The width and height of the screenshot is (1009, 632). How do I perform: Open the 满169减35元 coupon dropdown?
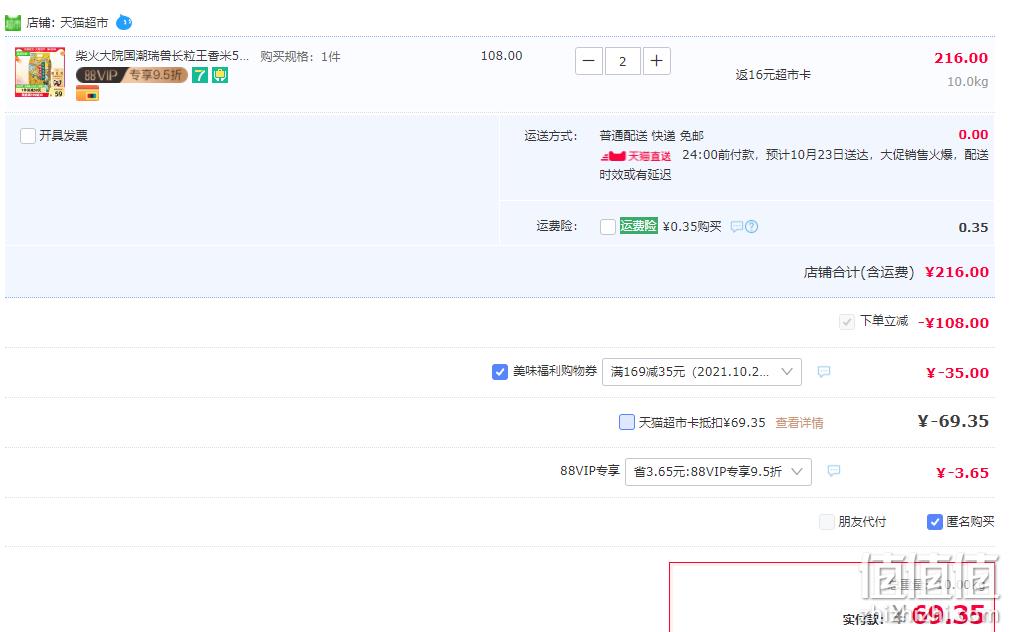pos(701,372)
